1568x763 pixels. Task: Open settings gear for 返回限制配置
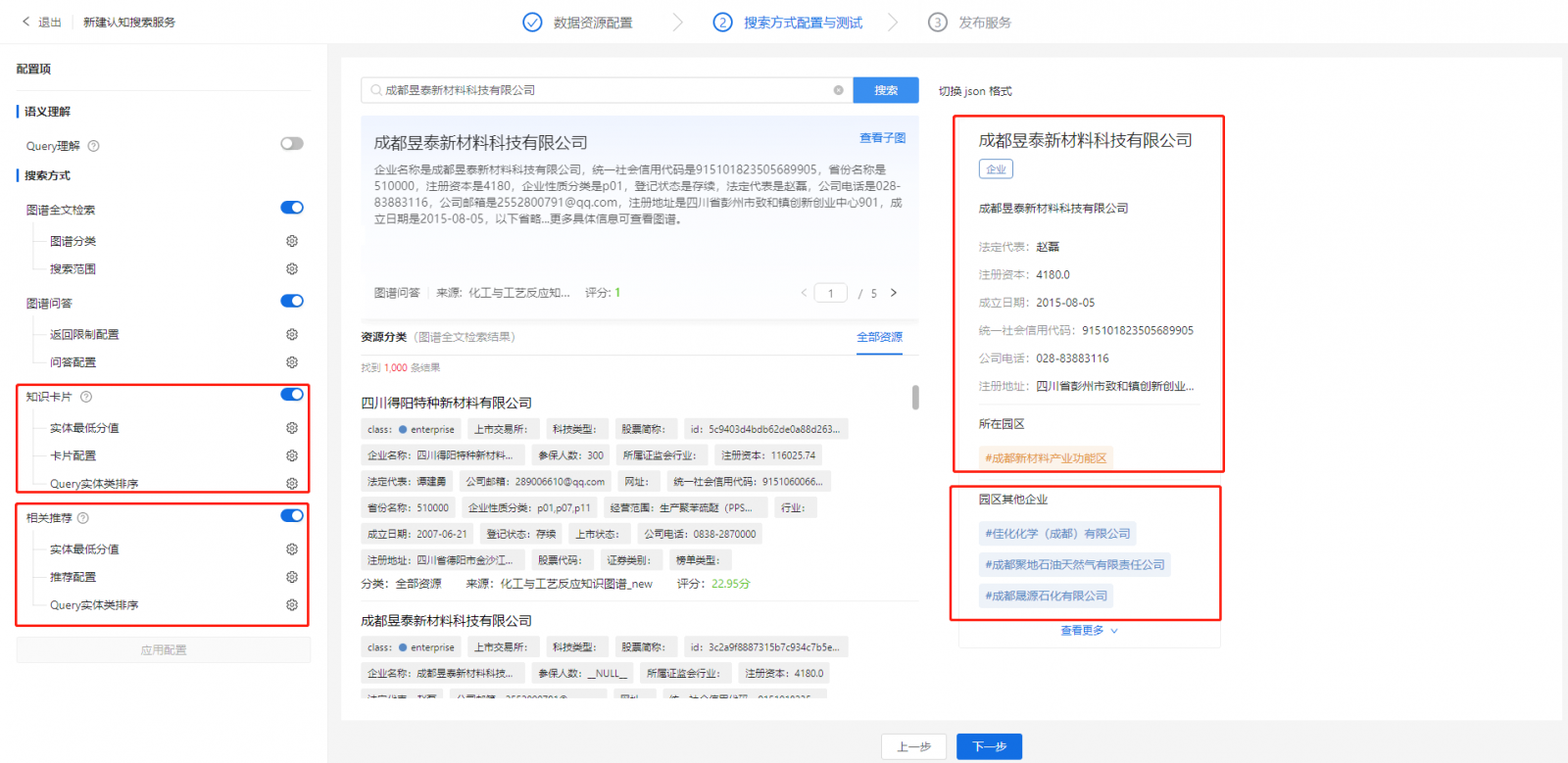[x=292, y=334]
